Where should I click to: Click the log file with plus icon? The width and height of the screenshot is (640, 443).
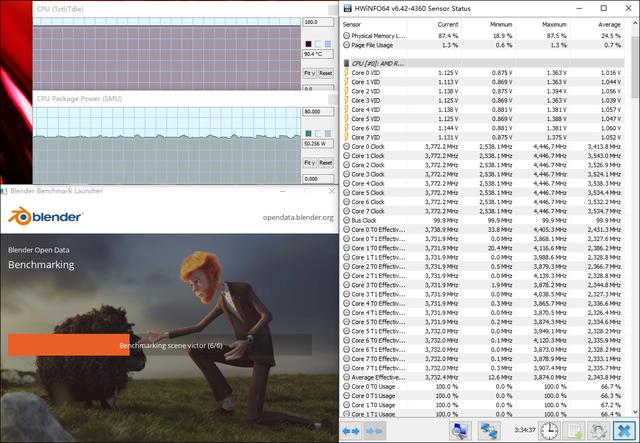[x=575, y=430]
